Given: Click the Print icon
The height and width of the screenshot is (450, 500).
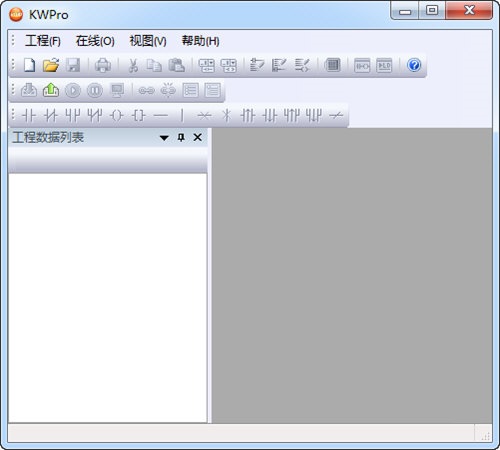Looking at the screenshot, I should click(x=103, y=65).
